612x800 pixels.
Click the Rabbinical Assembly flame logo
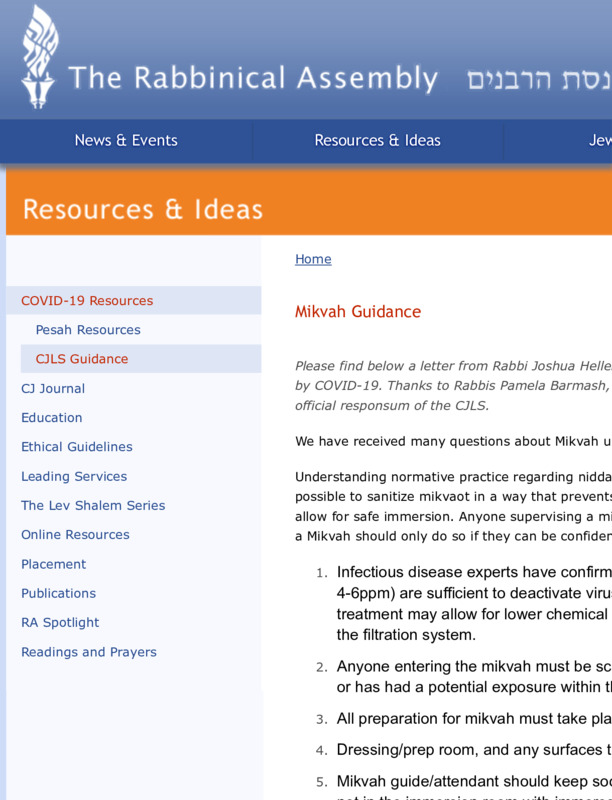[x=40, y=57]
